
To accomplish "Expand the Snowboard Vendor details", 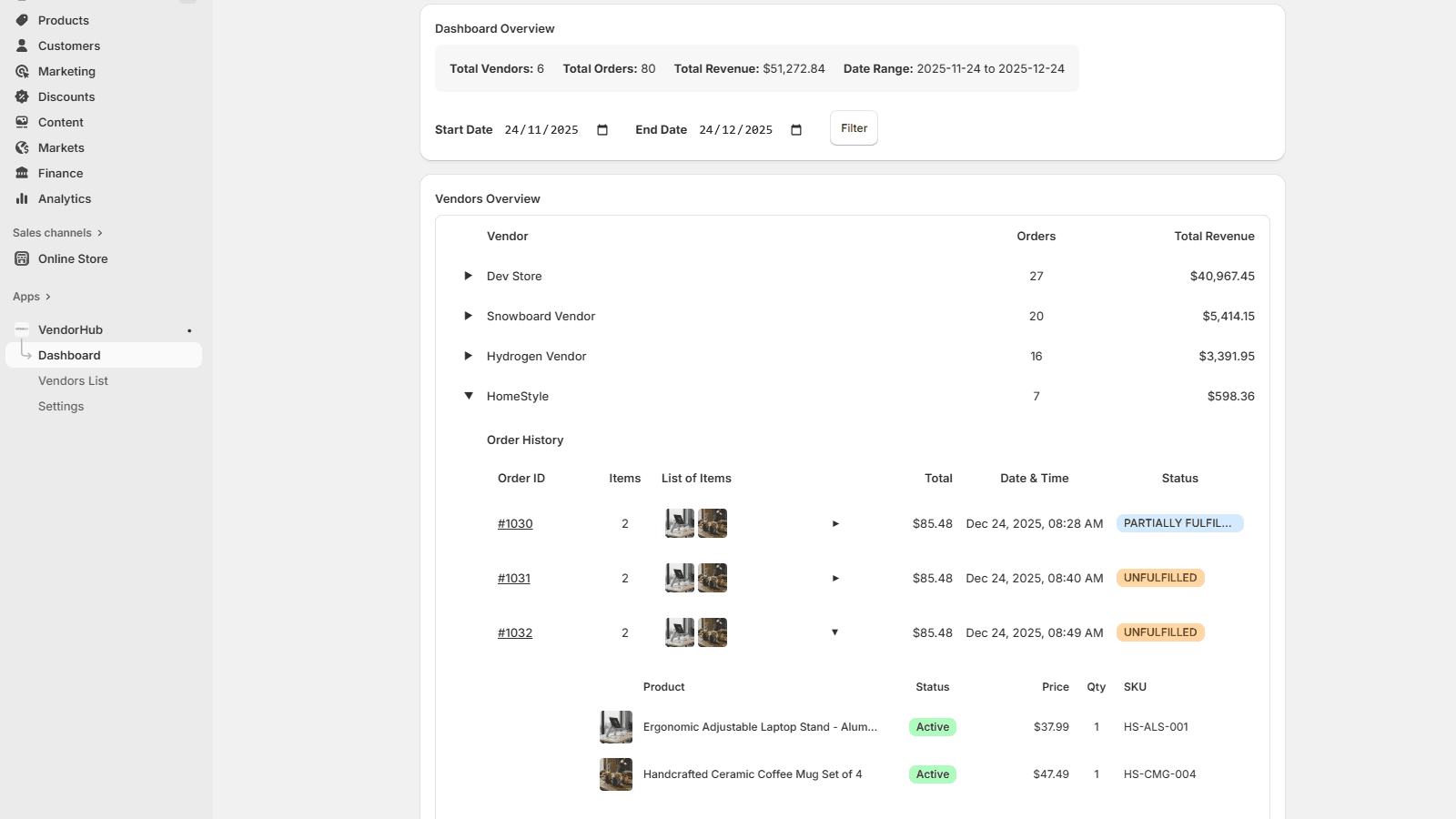I will (x=469, y=316).
